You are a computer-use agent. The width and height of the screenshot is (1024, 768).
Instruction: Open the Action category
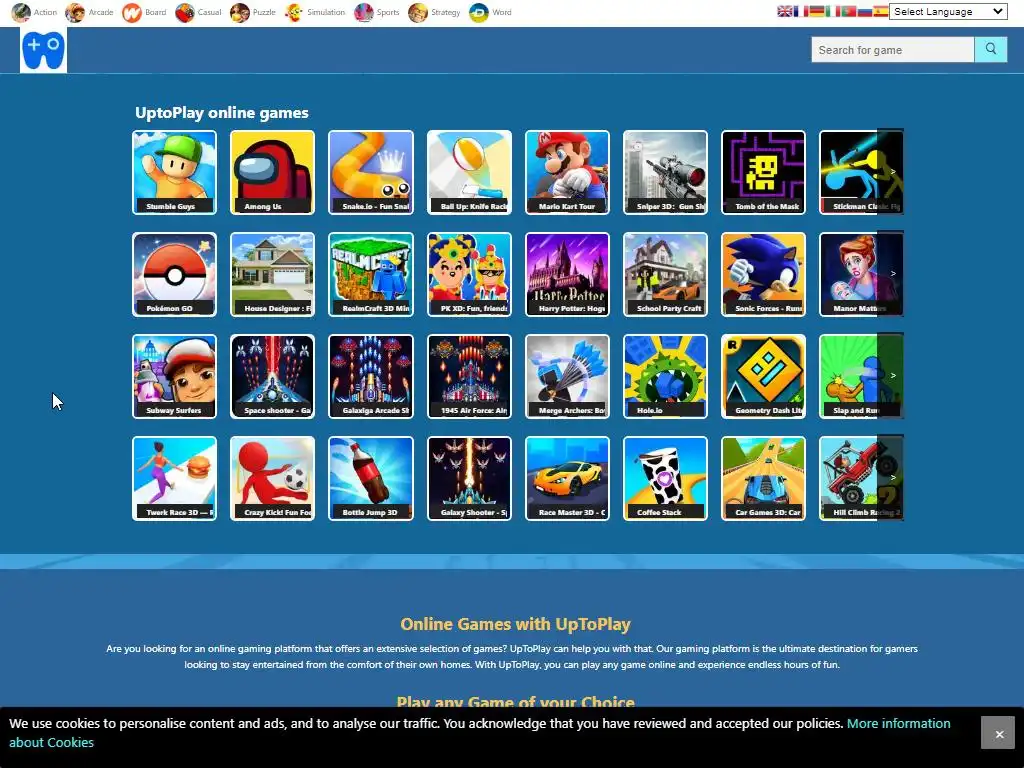coord(35,12)
